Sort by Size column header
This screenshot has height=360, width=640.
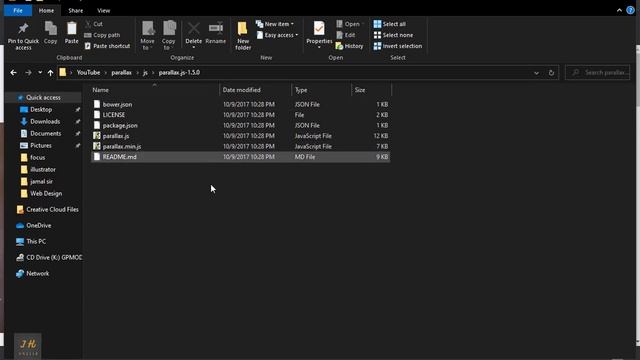coord(360,90)
